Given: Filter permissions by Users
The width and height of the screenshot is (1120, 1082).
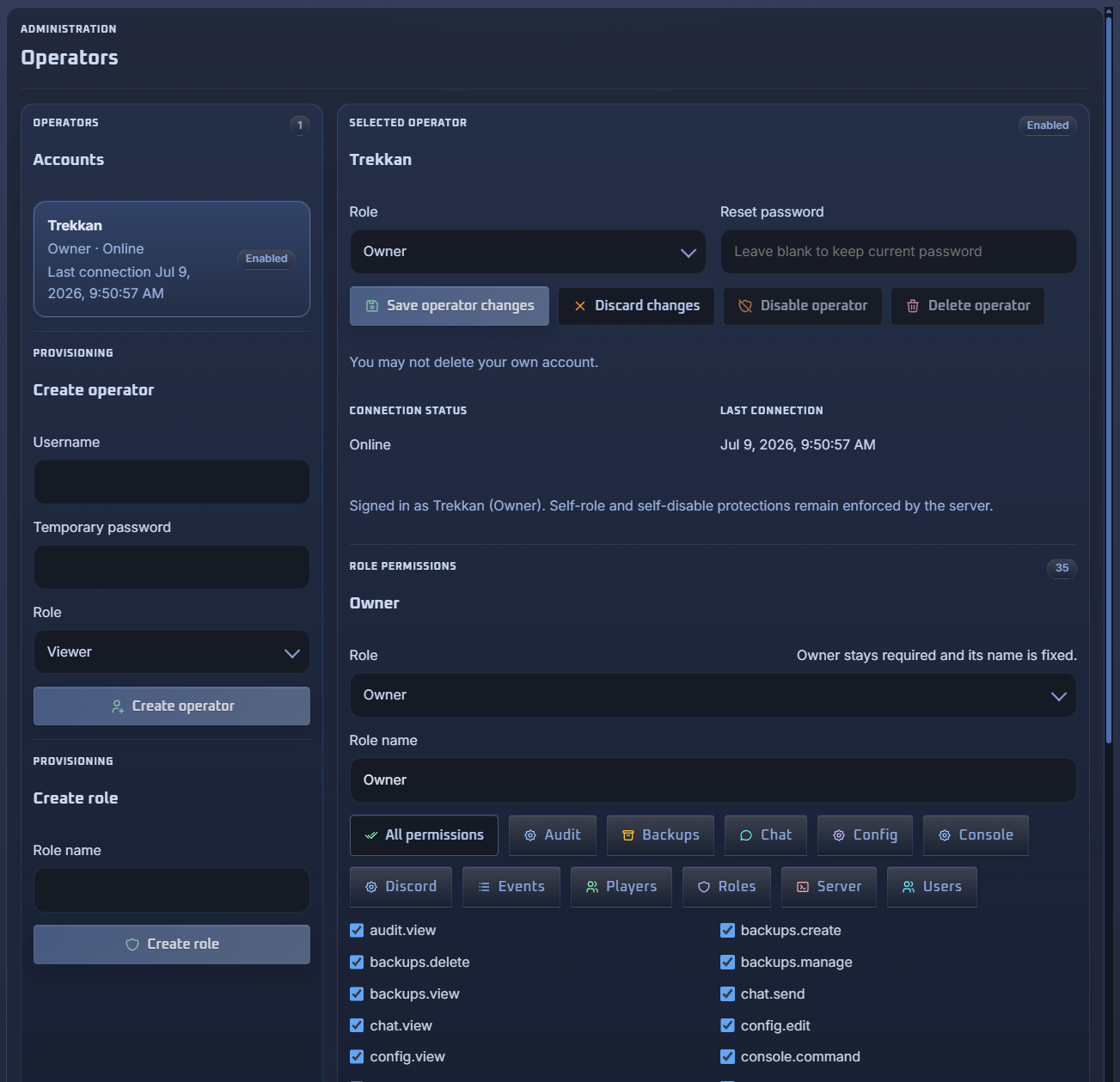Looking at the screenshot, I should click(932, 887).
